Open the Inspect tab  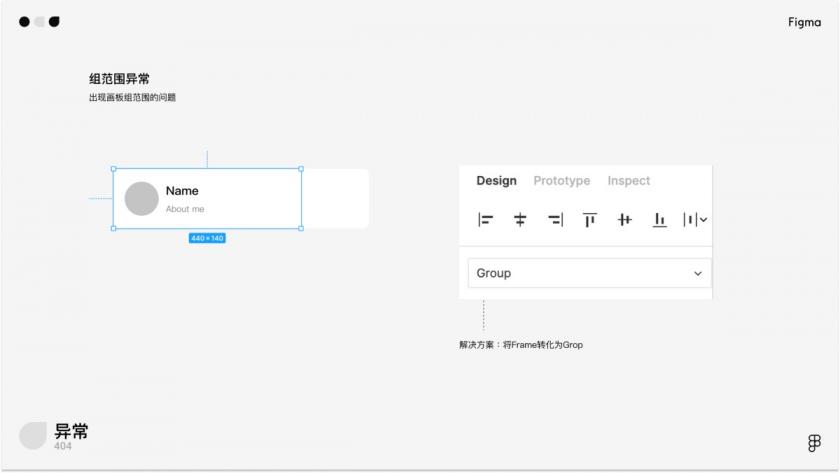pyautogui.click(x=628, y=181)
